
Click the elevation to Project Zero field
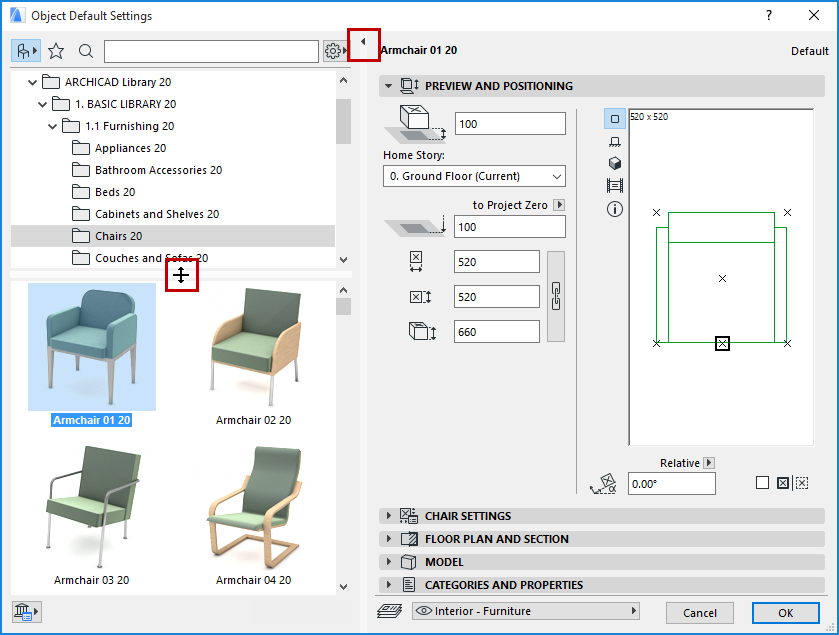(510, 227)
